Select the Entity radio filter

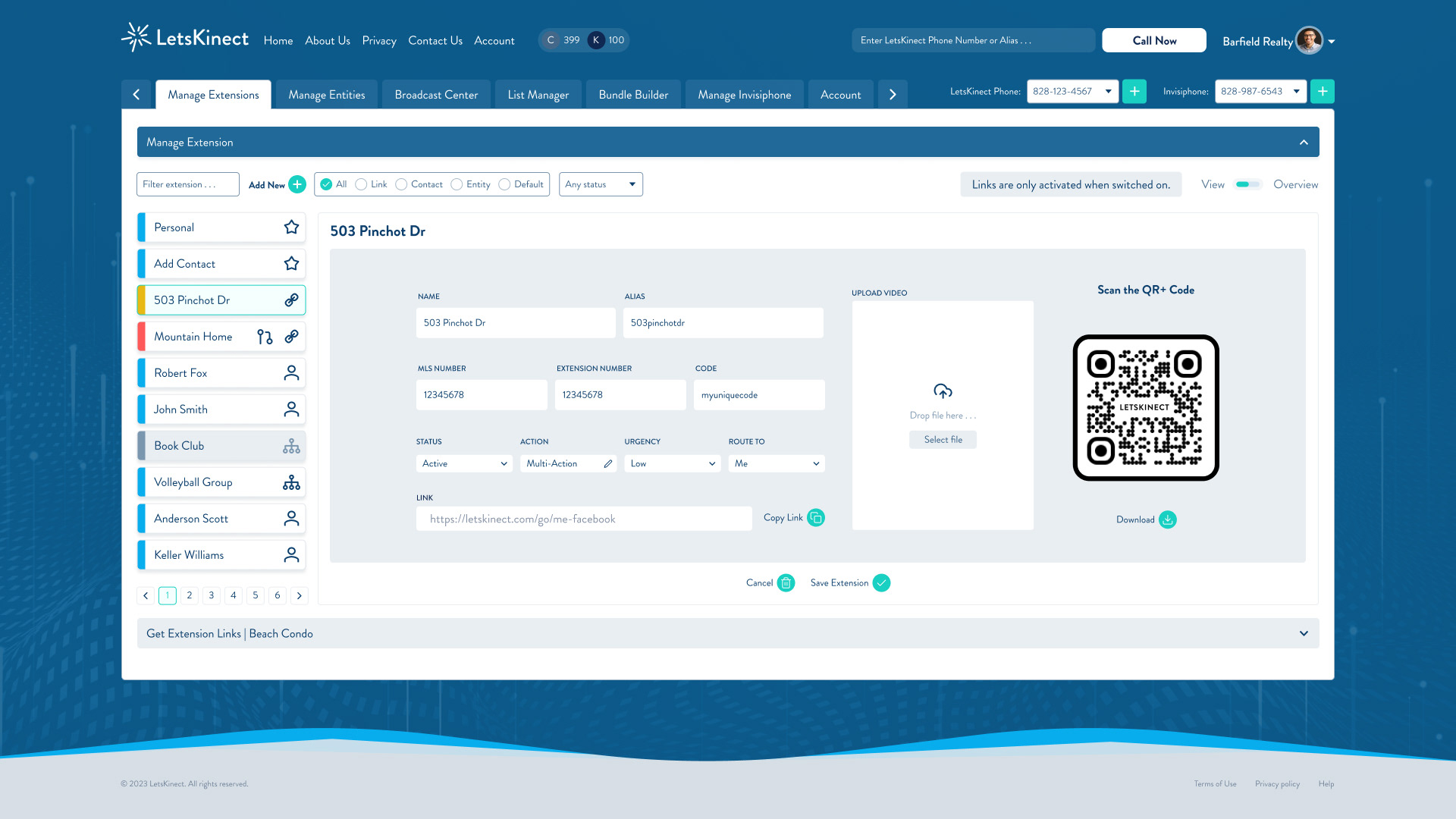click(457, 184)
